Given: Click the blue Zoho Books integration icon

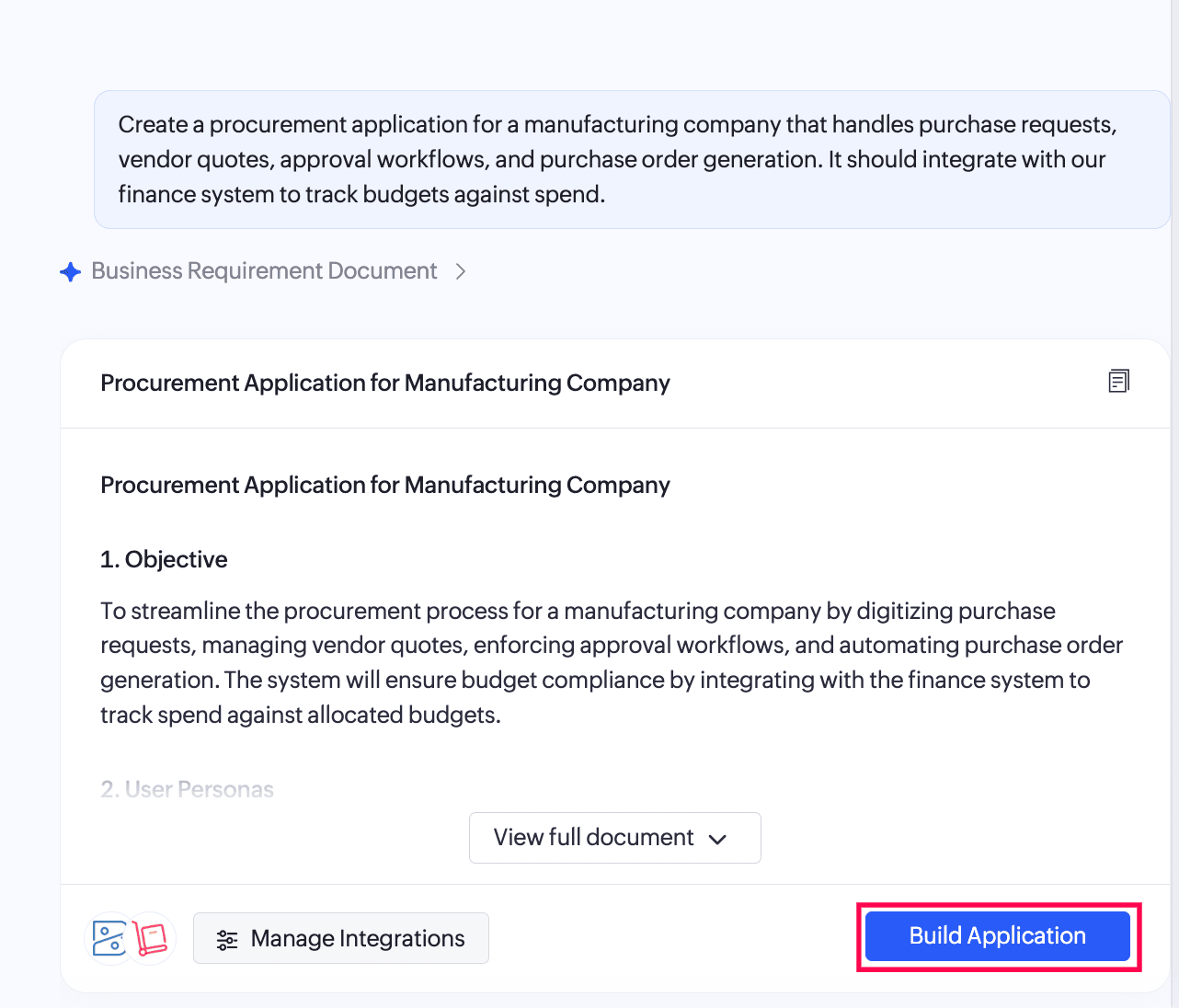Looking at the screenshot, I should 109,938.
